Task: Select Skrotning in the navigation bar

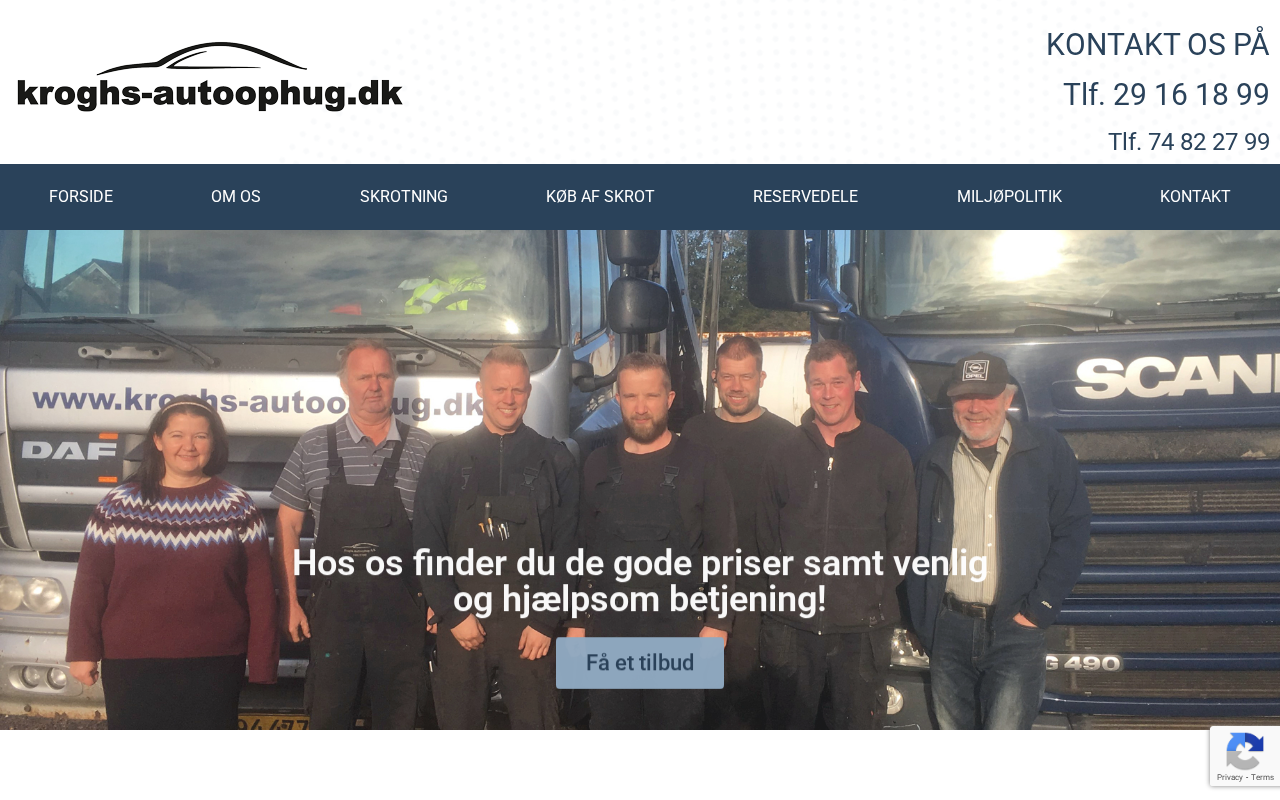Action: click(x=404, y=197)
